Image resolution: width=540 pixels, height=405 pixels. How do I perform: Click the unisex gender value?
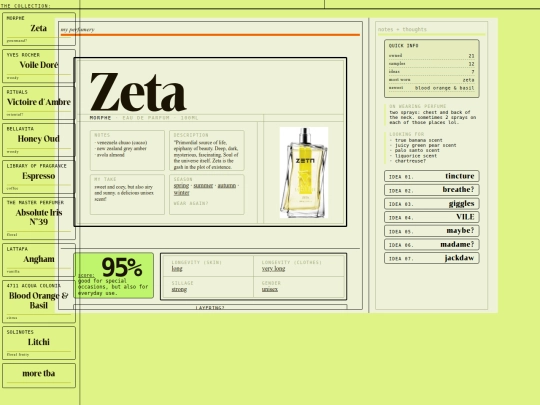pyautogui.click(x=270, y=289)
